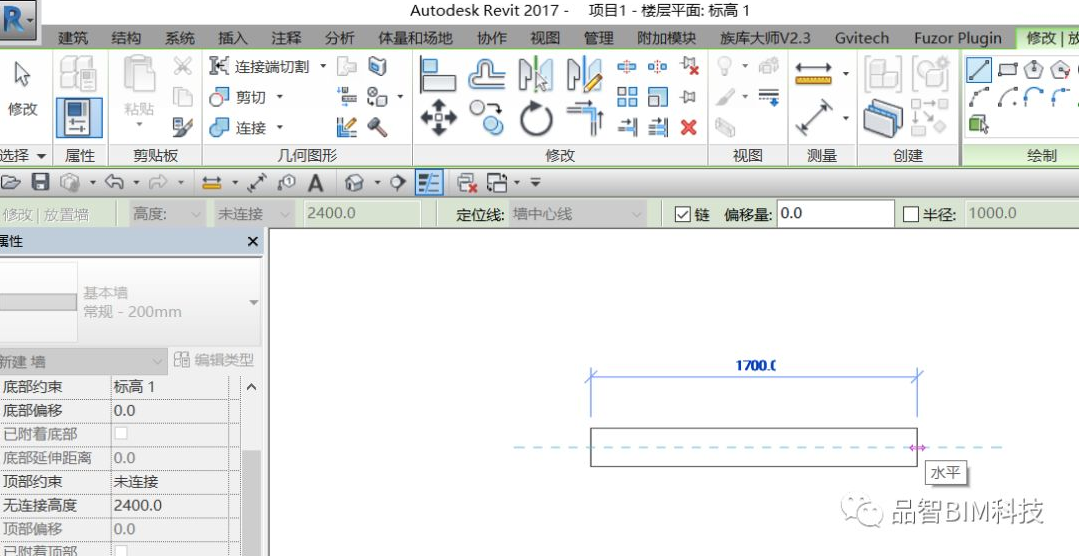Screen dimensions: 1079x556
Task: Click the Demolish hammer icon
Action: click(x=377, y=127)
